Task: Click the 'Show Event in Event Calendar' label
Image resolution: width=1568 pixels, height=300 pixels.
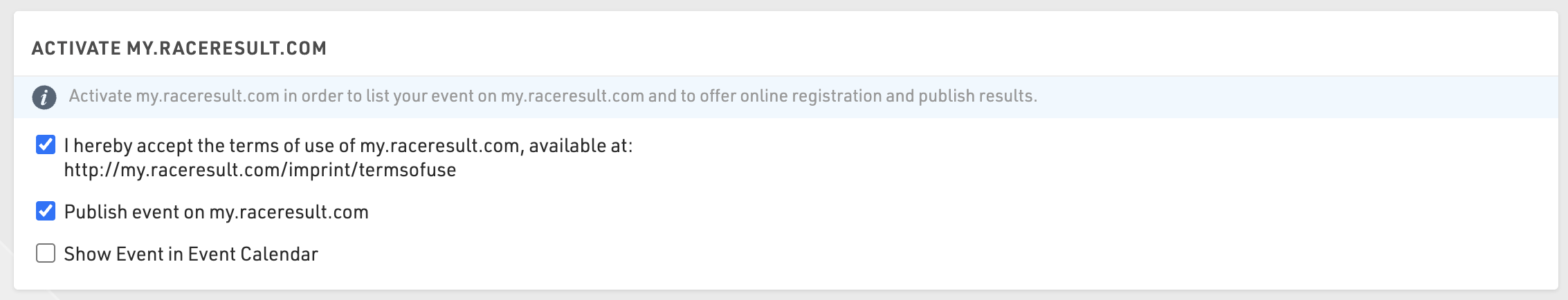Action: tap(191, 254)
